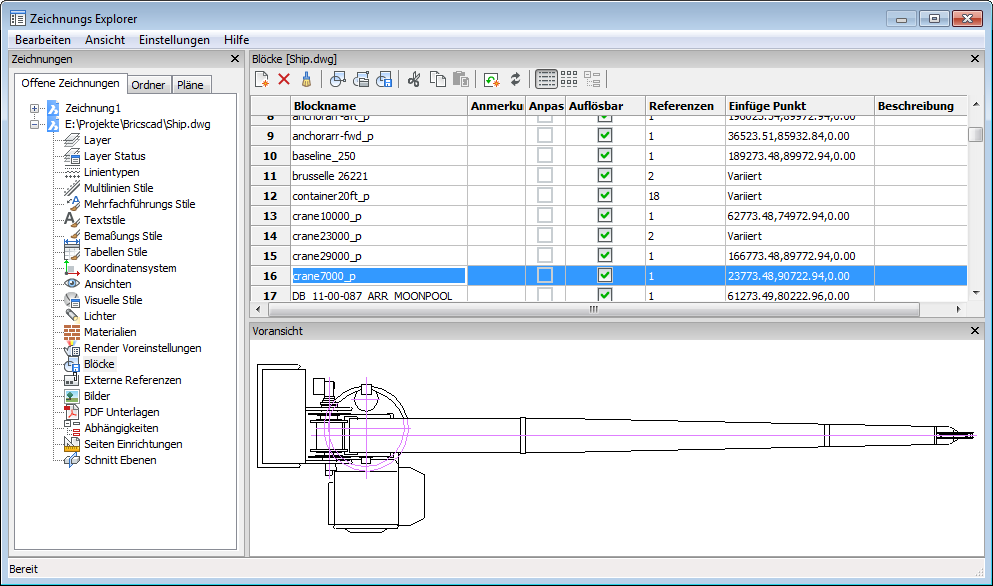
Task: Click the red Delete X icon
Action: coord(284,79)
